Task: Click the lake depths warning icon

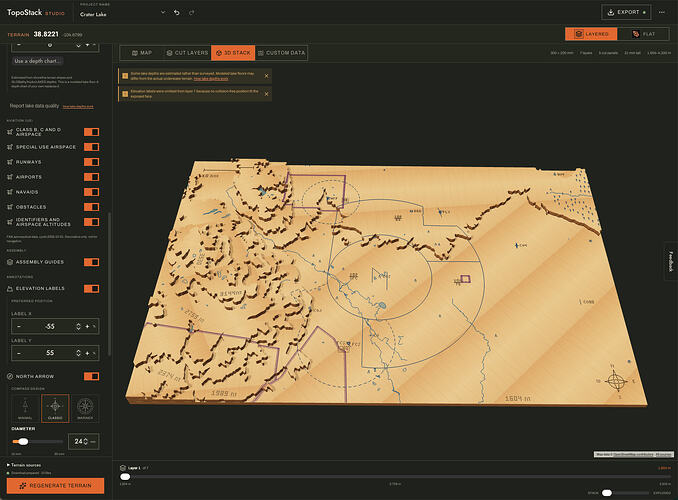Action: click(125, 76)
